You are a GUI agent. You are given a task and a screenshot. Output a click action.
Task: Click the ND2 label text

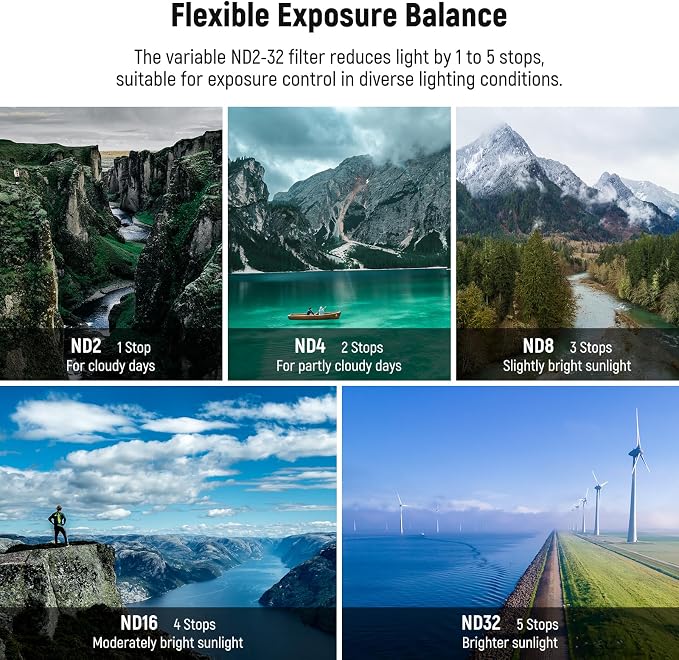(86, 346)
